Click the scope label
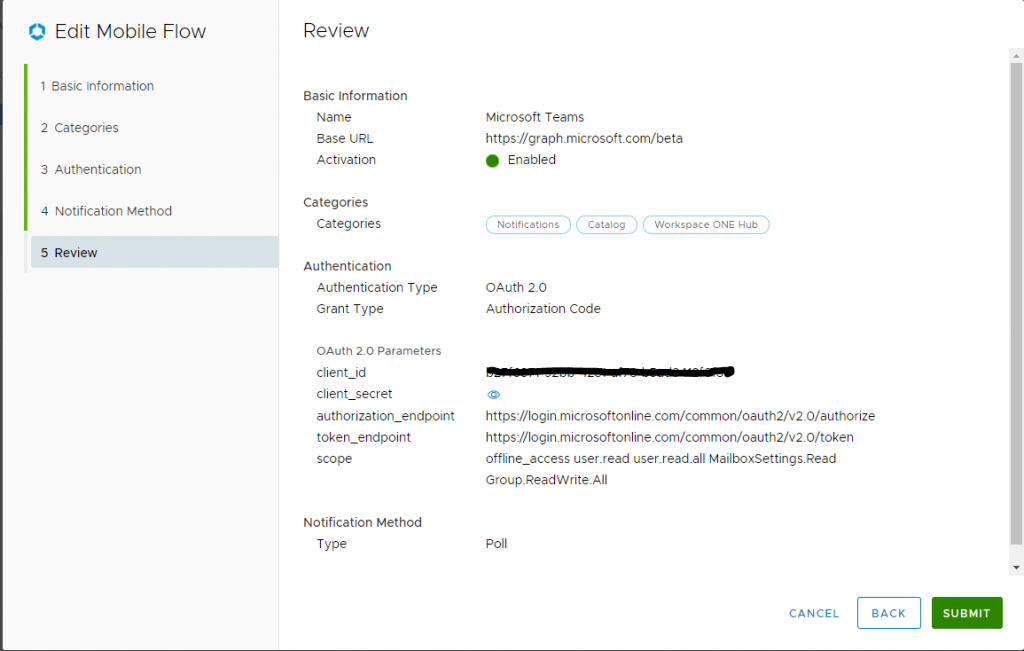1024x651 pixels. 334,459
